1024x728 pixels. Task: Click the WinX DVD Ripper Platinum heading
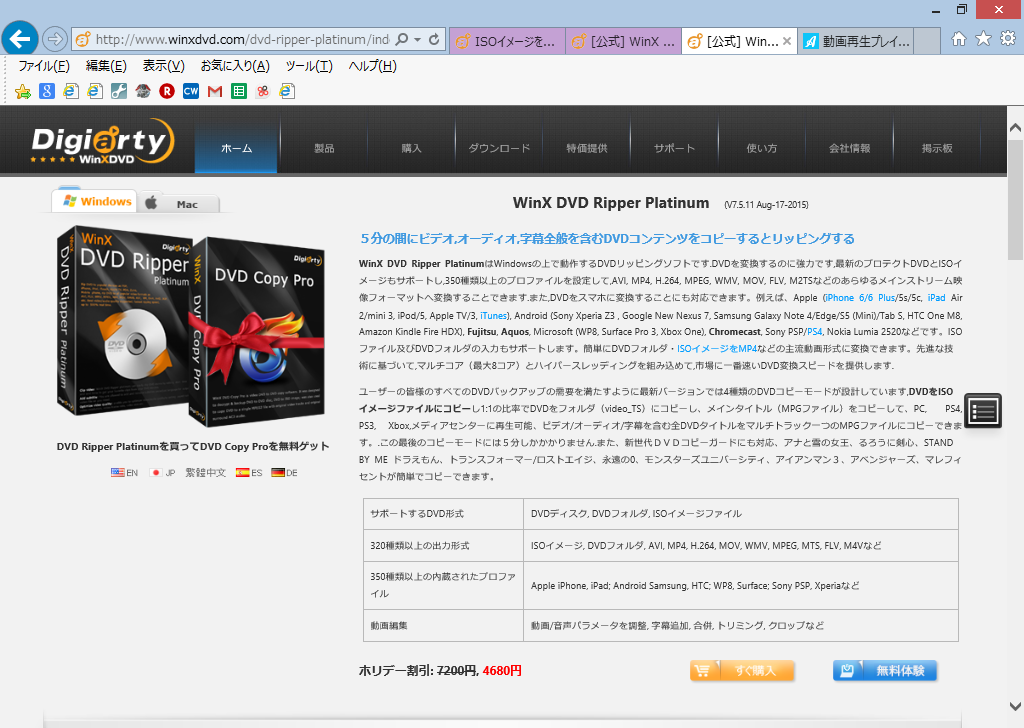point(611,203)
